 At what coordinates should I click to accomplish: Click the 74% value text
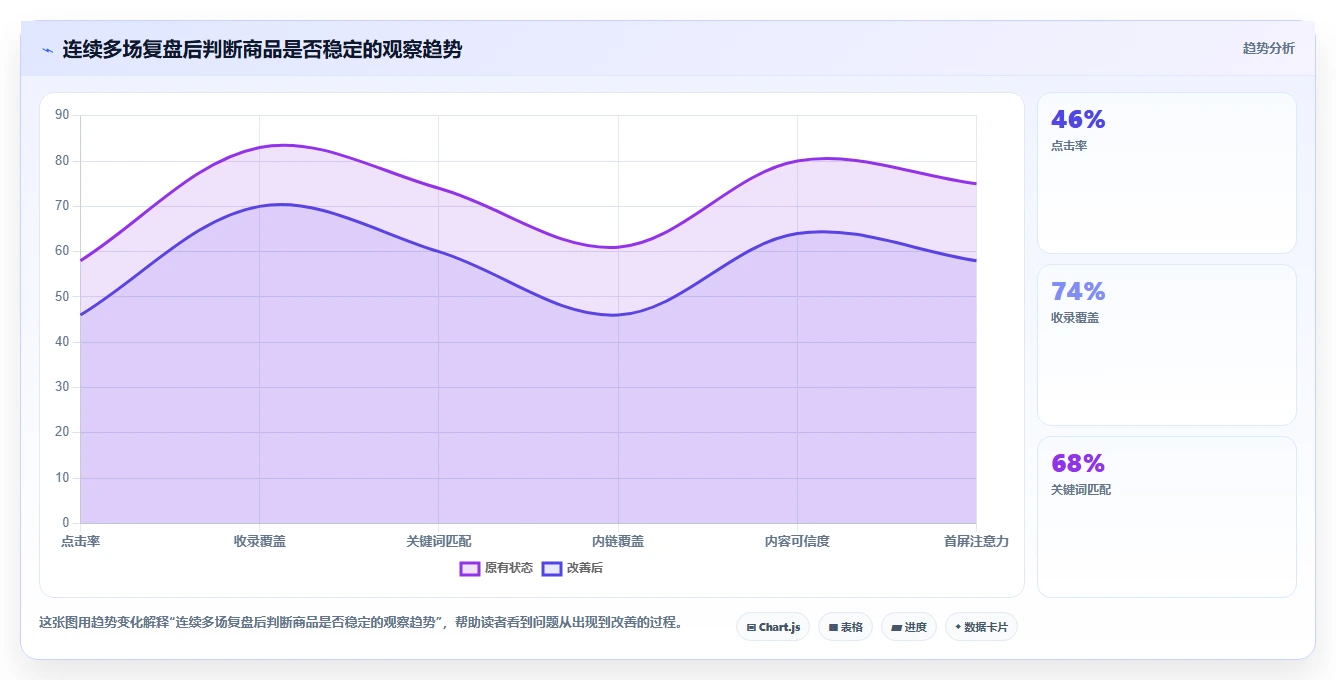coord(1078,292)
